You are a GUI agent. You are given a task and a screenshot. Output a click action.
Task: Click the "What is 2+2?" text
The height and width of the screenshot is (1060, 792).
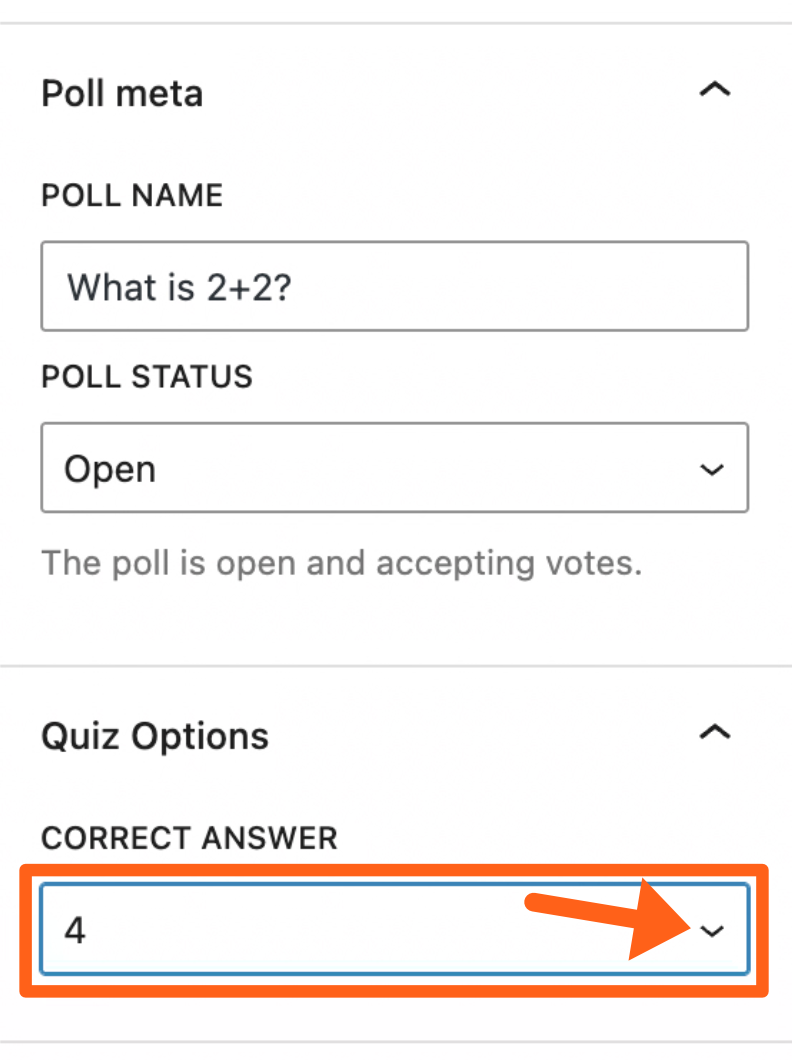pyautogui.click(x=178, y=287)
